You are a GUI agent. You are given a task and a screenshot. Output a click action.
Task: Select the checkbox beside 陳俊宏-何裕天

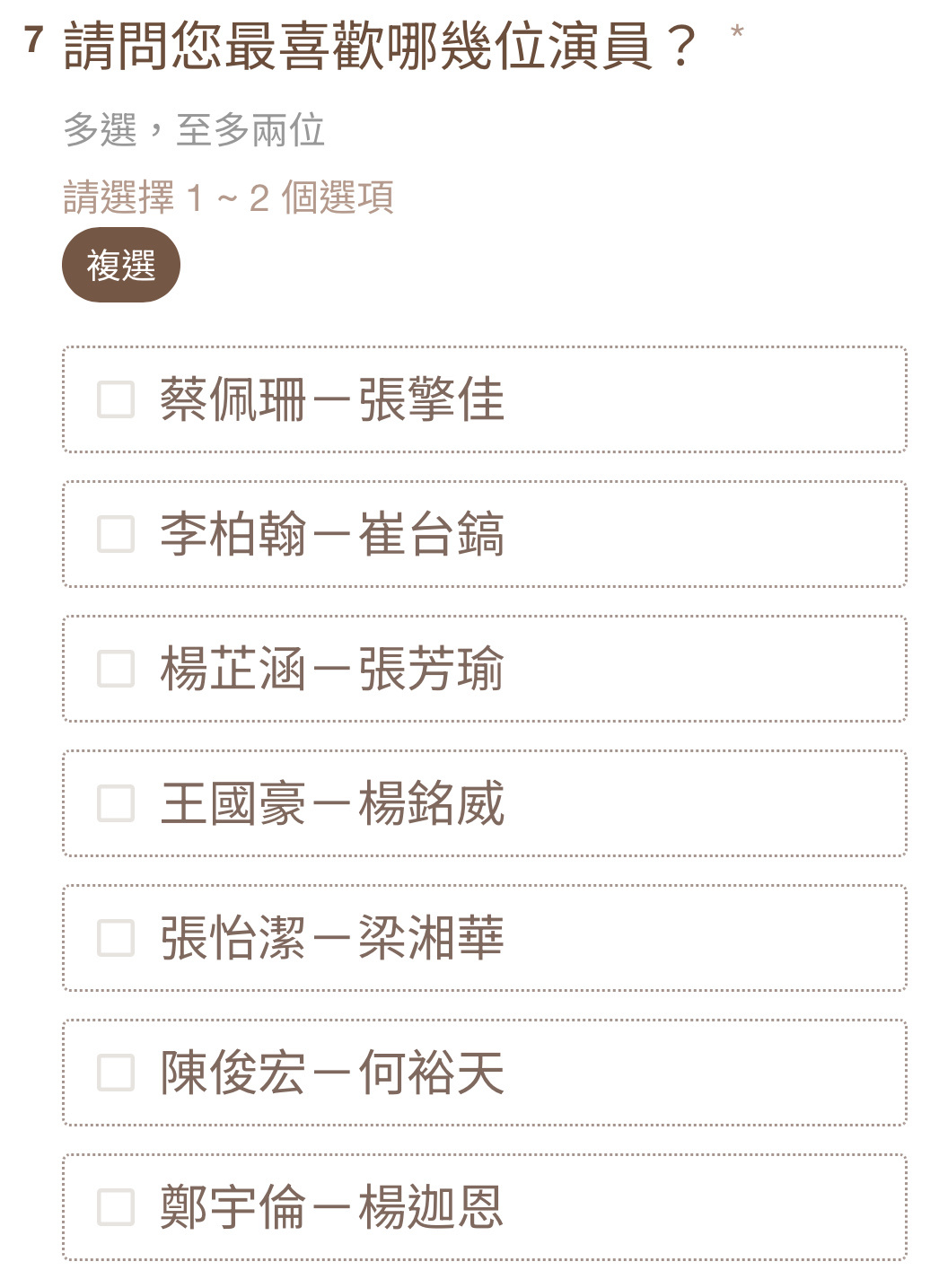116,1073
